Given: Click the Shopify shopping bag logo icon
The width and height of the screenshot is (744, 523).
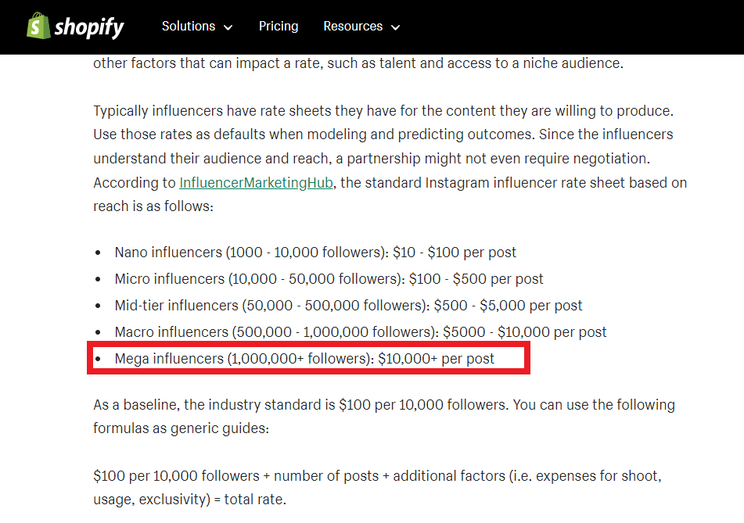Looking at the screenshot, I should [38, 26].
